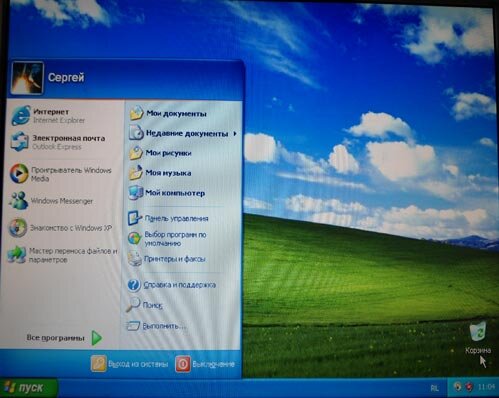The width and height of the screenshot is (499, 398).
Task: Click the Сергей user account picture
Action: coord(27,78)
